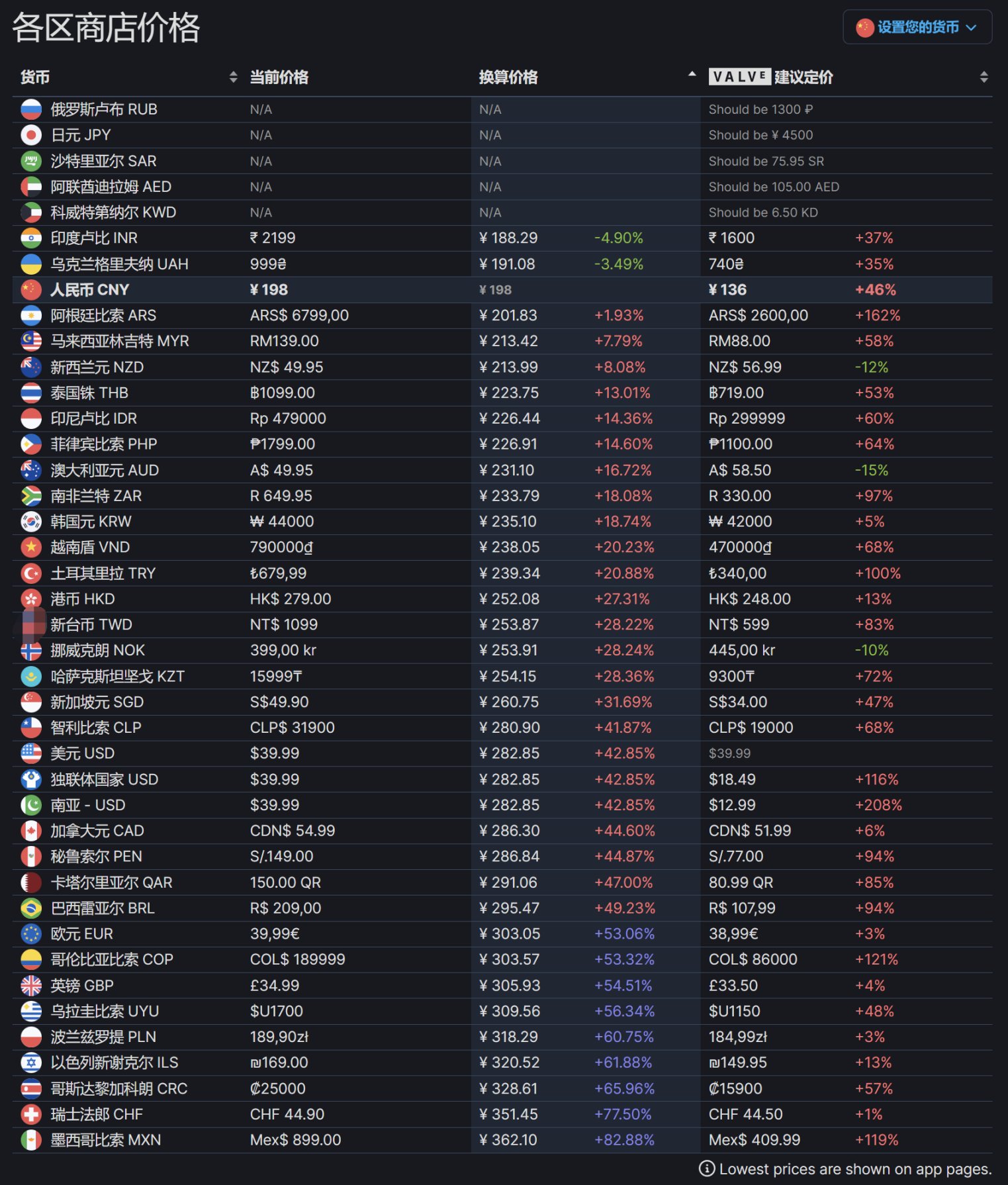Select the 墨西哥比索 MXN currency name
The width and height of the screenshot is (1008, 1185).
point(106,1140)
